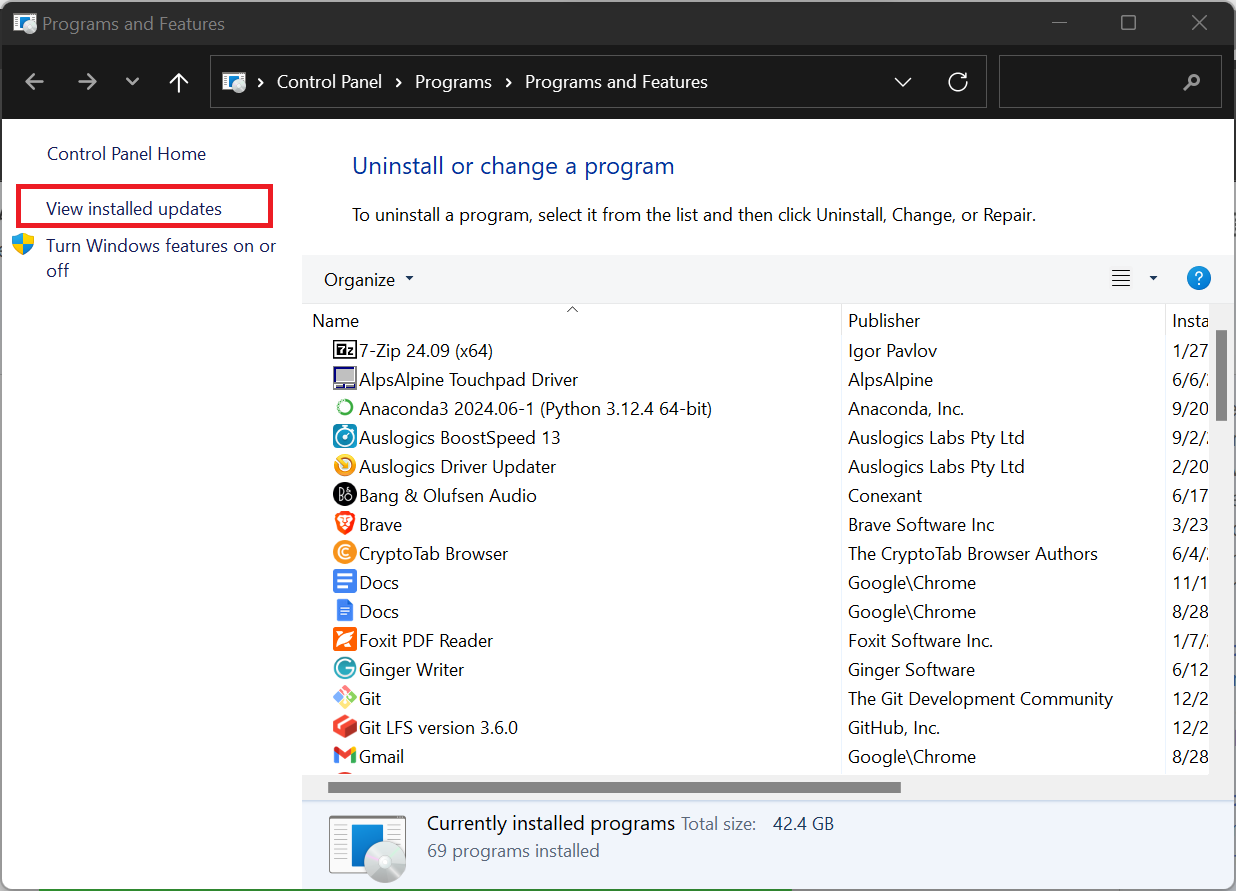Click the horizontal scrollbar under program list
This screenshot has width=1236, height=891.
tap(614, 787)
